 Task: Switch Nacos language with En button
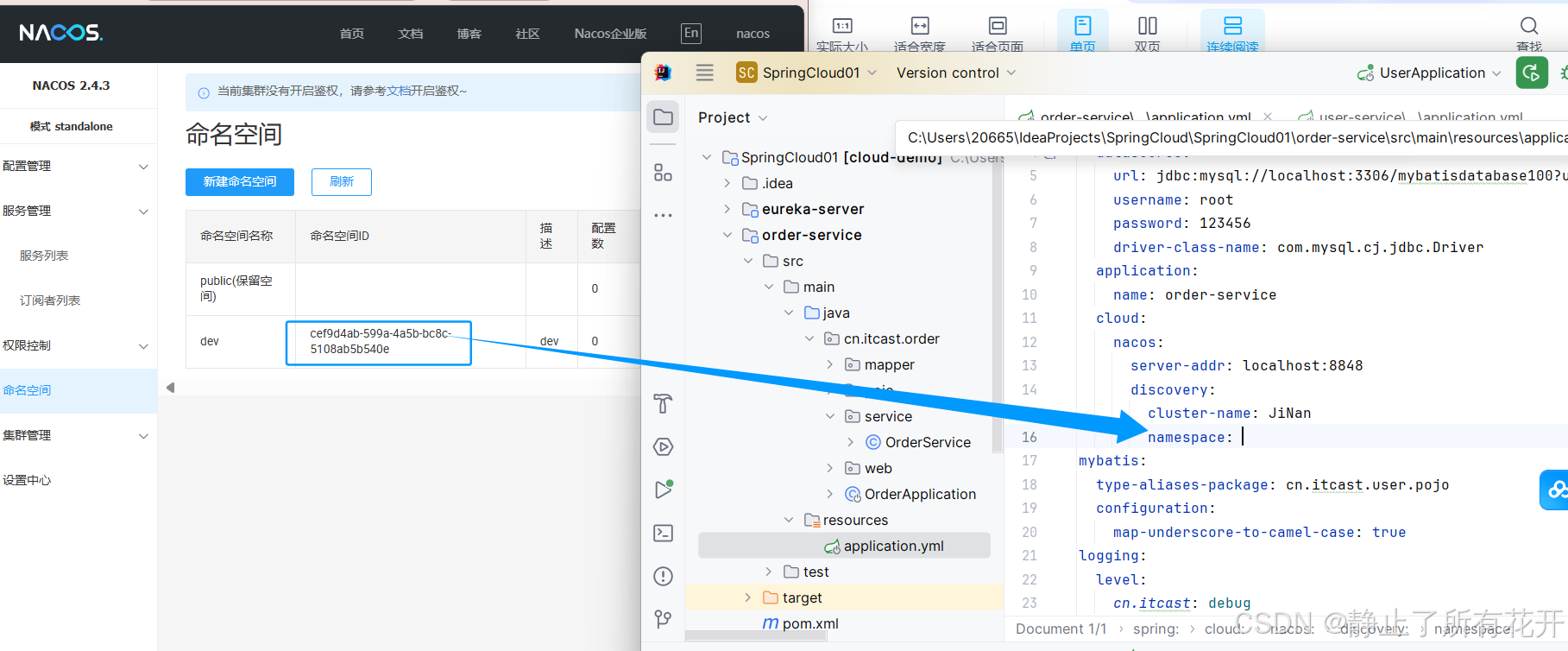[x=690, y=33]
